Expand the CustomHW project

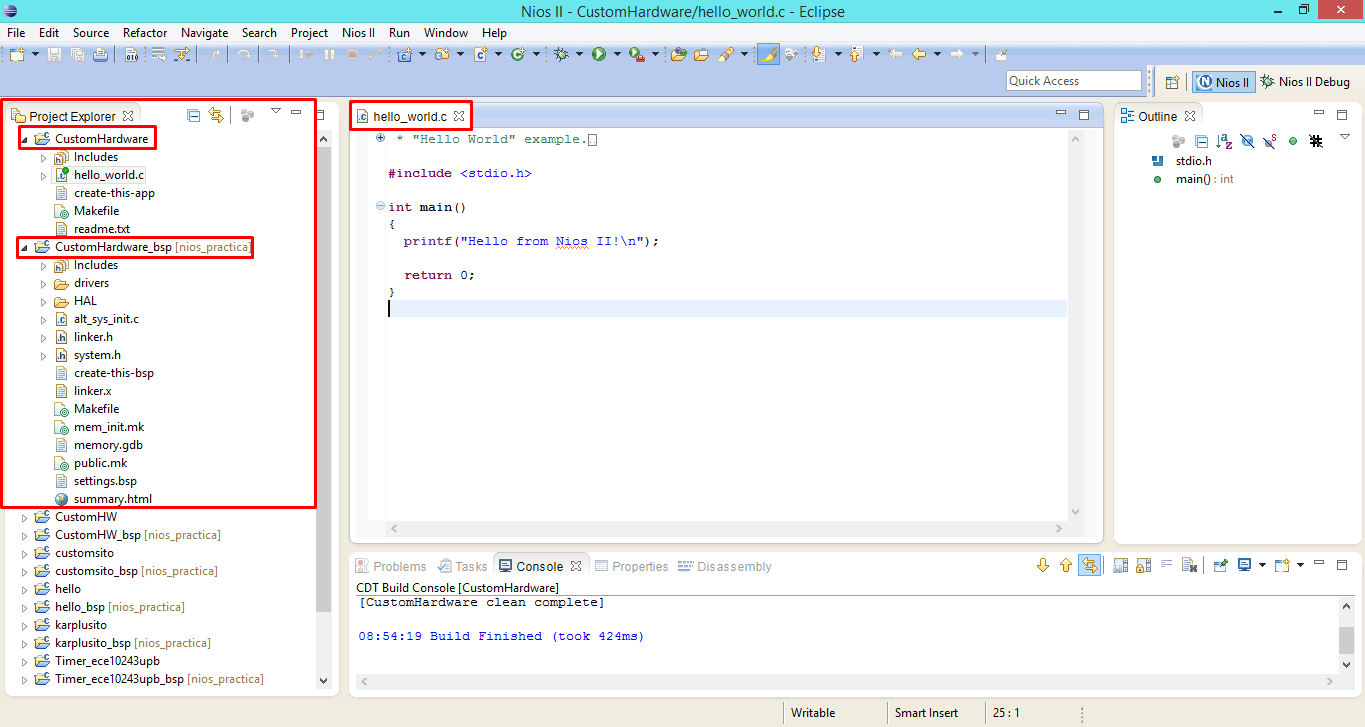[25, 517]
